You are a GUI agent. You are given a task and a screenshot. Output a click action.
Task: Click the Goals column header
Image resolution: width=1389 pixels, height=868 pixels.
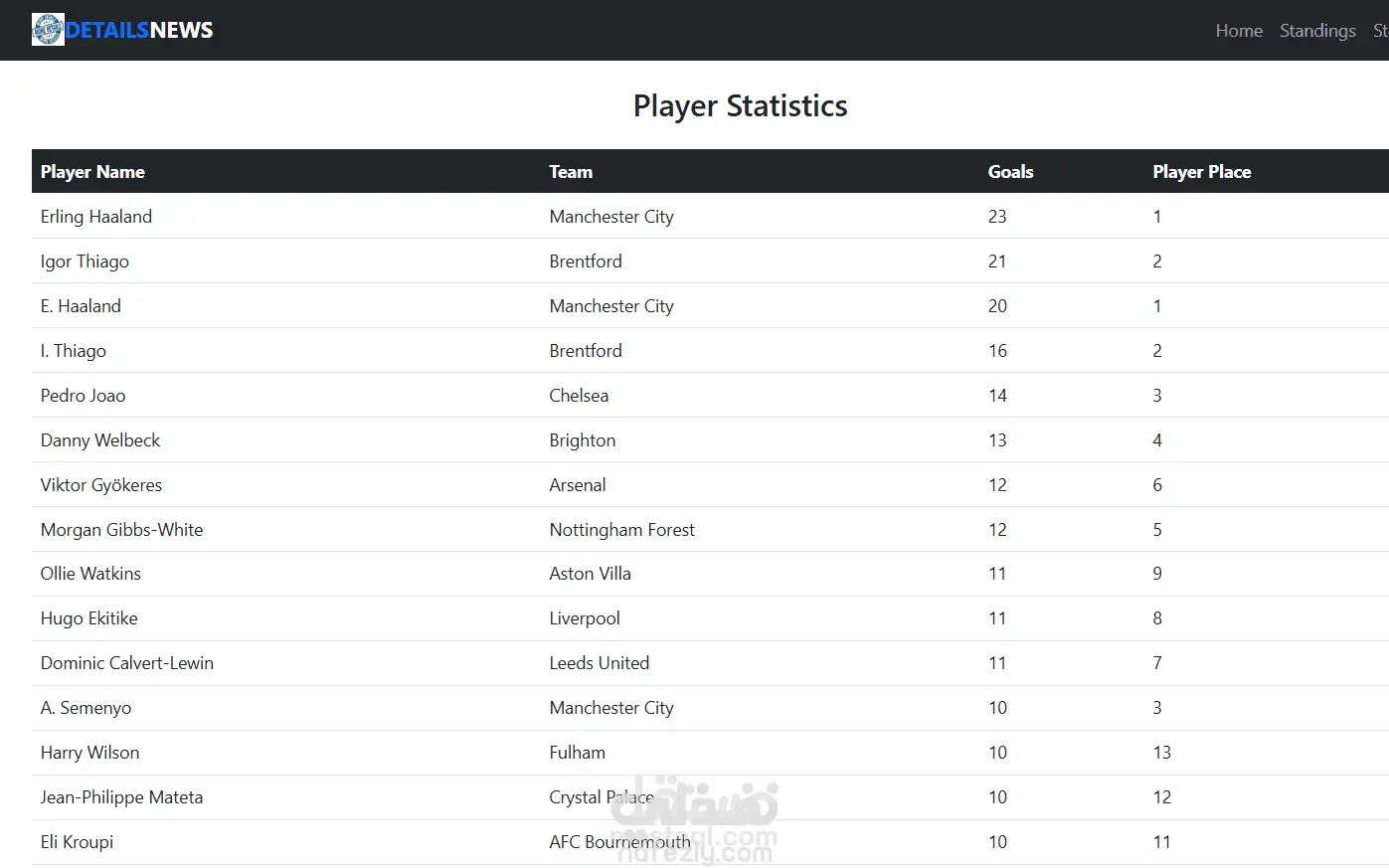tap(1010, 172)
